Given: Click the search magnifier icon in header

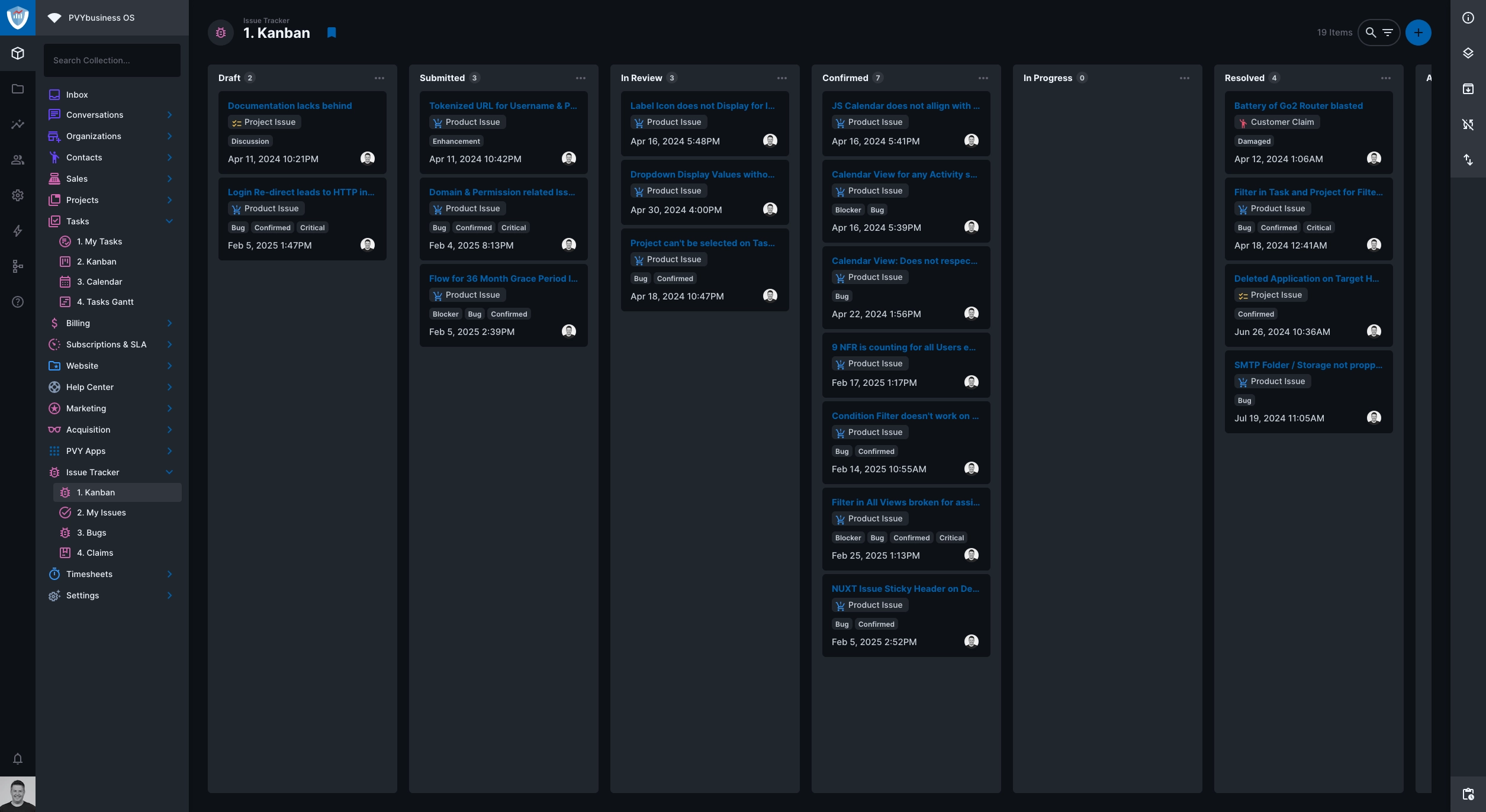Looking at the screenshot, I should 1371,33.
